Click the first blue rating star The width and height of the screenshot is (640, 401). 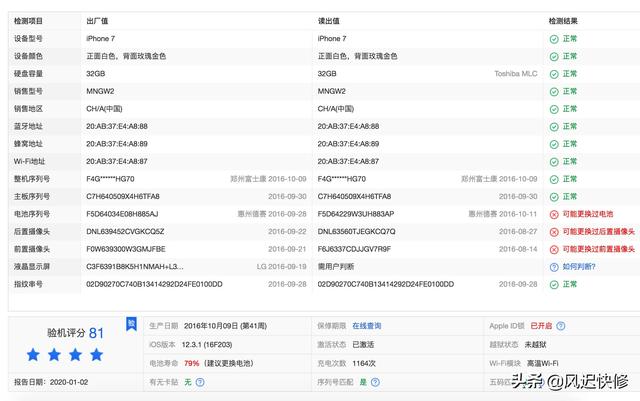[x=33, y=354]
